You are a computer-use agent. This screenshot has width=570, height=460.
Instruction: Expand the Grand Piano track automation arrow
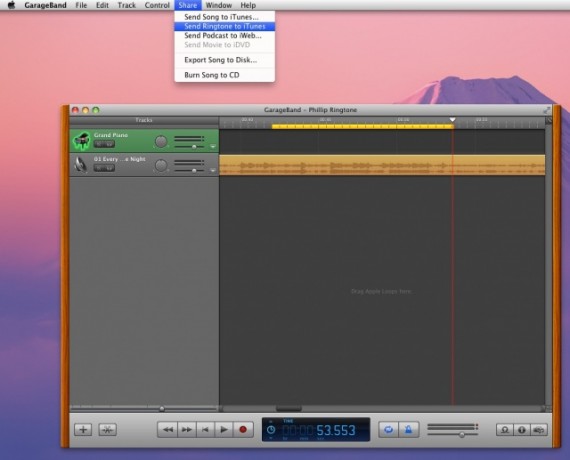coord(213,147)
